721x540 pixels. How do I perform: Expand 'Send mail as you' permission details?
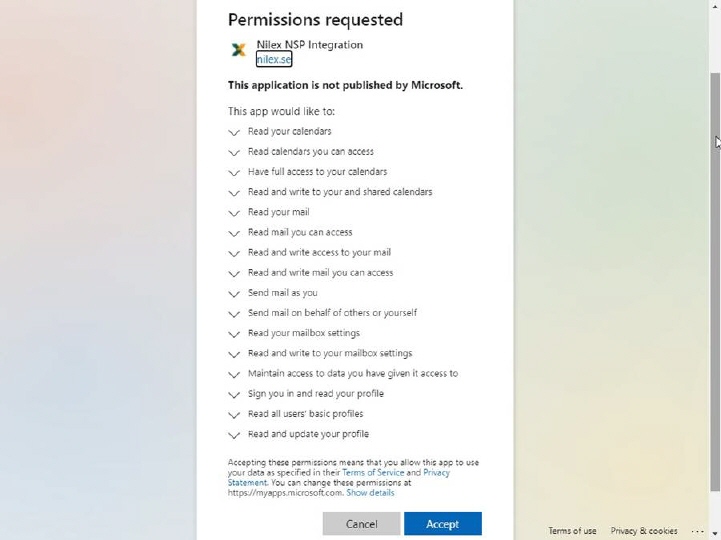pos(234,293)
